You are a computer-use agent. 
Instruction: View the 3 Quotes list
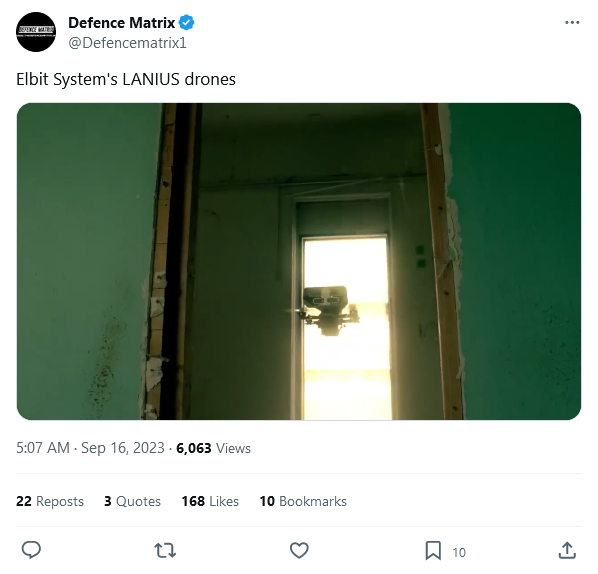(132, 501)
